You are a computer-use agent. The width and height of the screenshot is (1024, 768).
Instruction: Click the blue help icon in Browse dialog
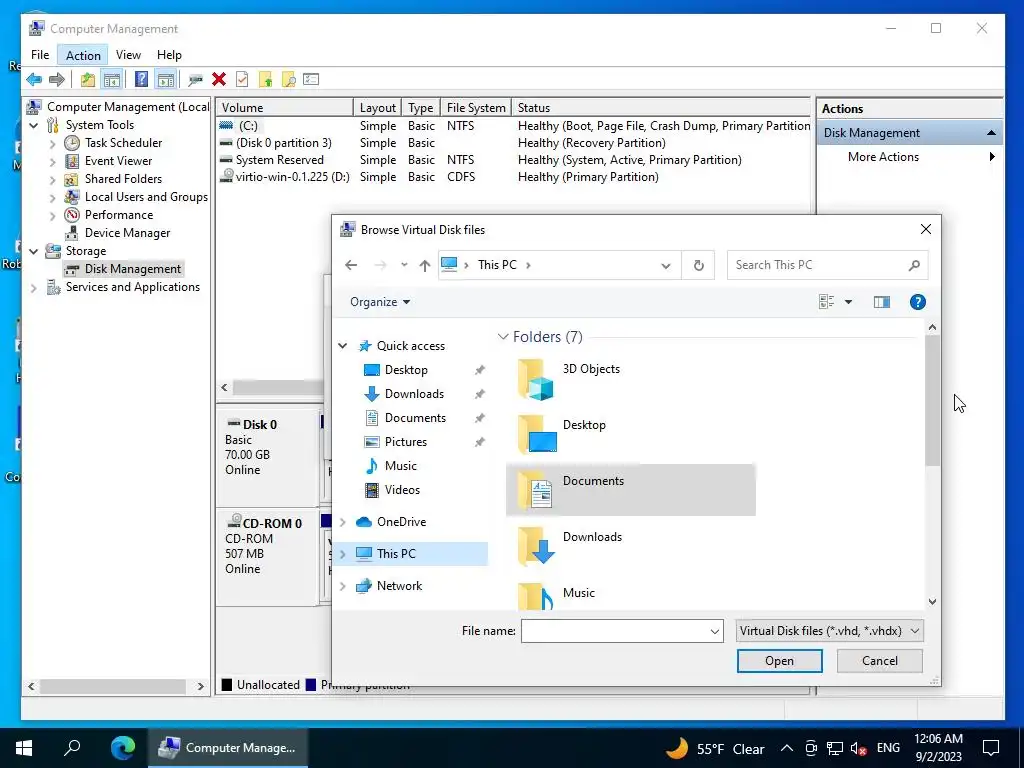click(918, 302)
